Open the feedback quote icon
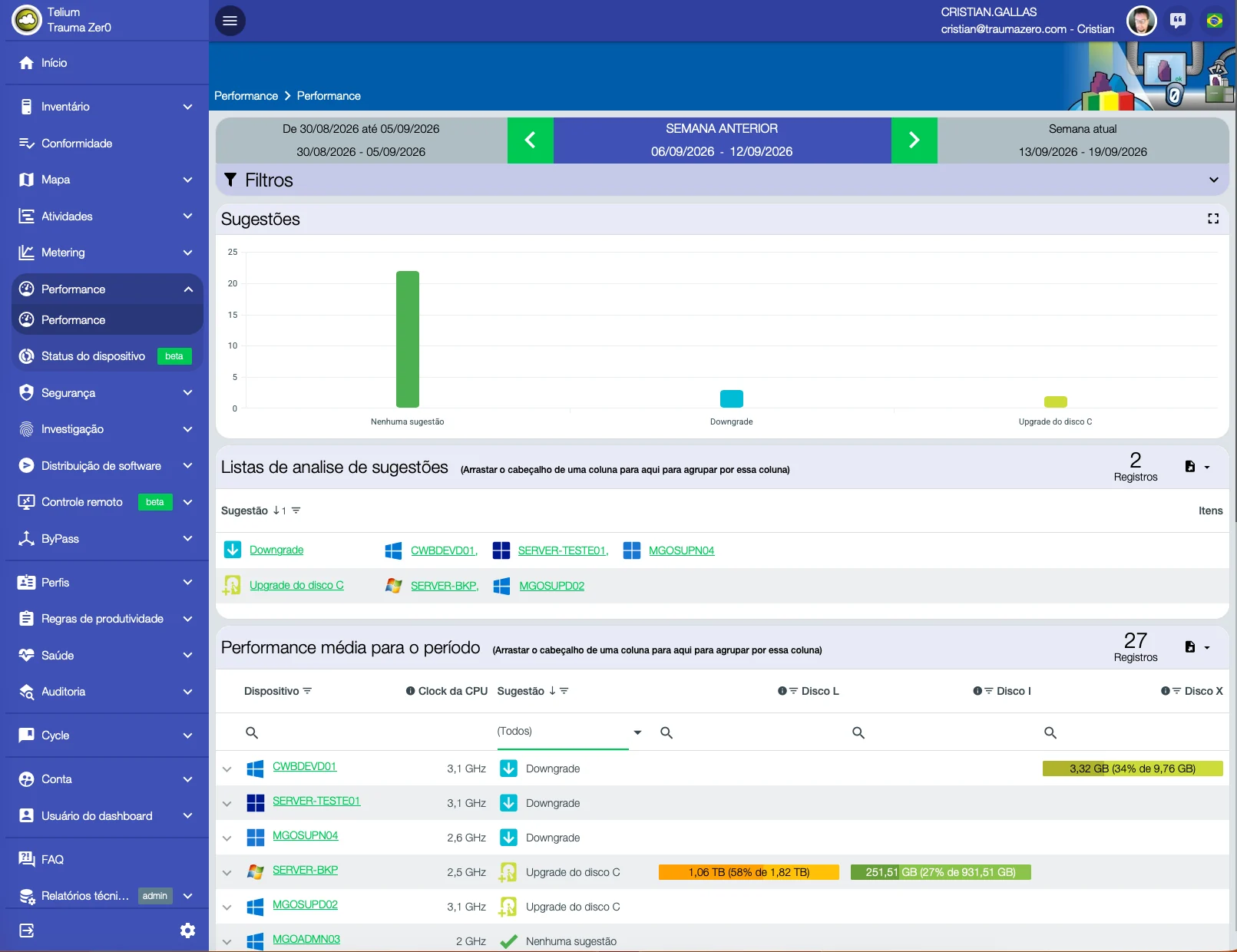1237x952 pixels. point(1178,21)
